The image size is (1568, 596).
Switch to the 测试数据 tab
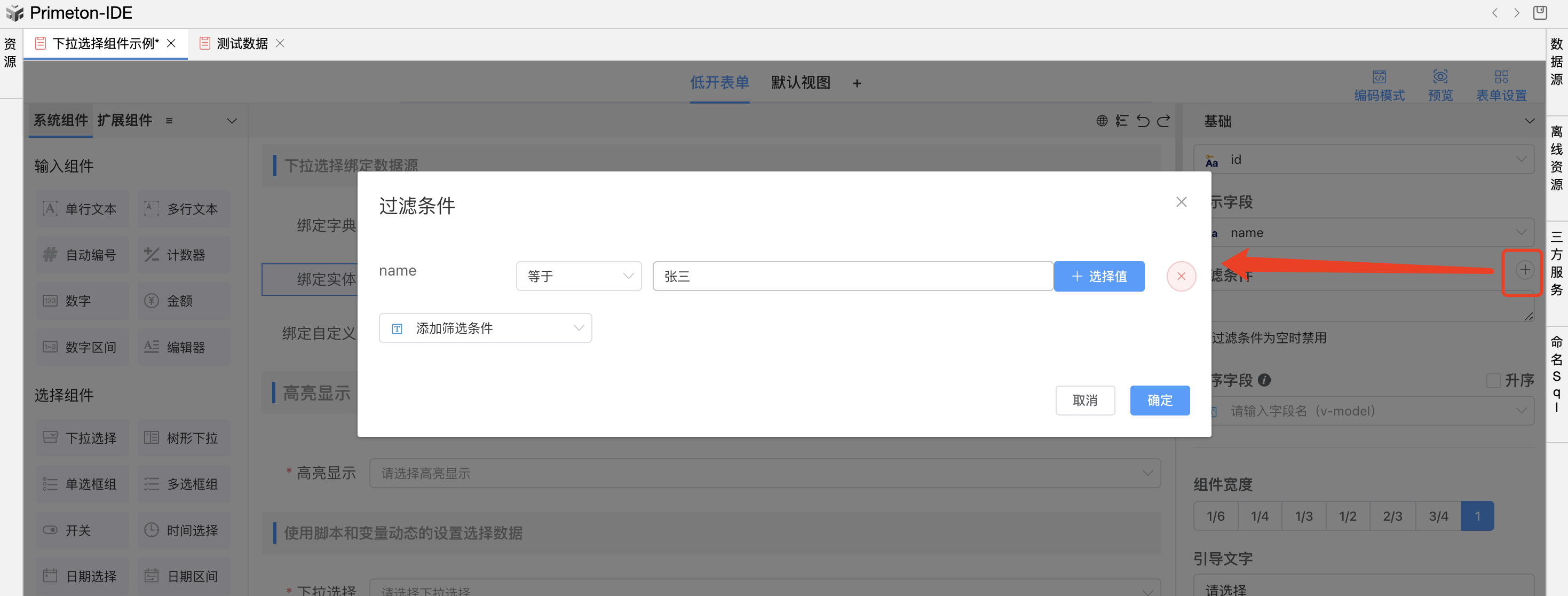[242, 43]
